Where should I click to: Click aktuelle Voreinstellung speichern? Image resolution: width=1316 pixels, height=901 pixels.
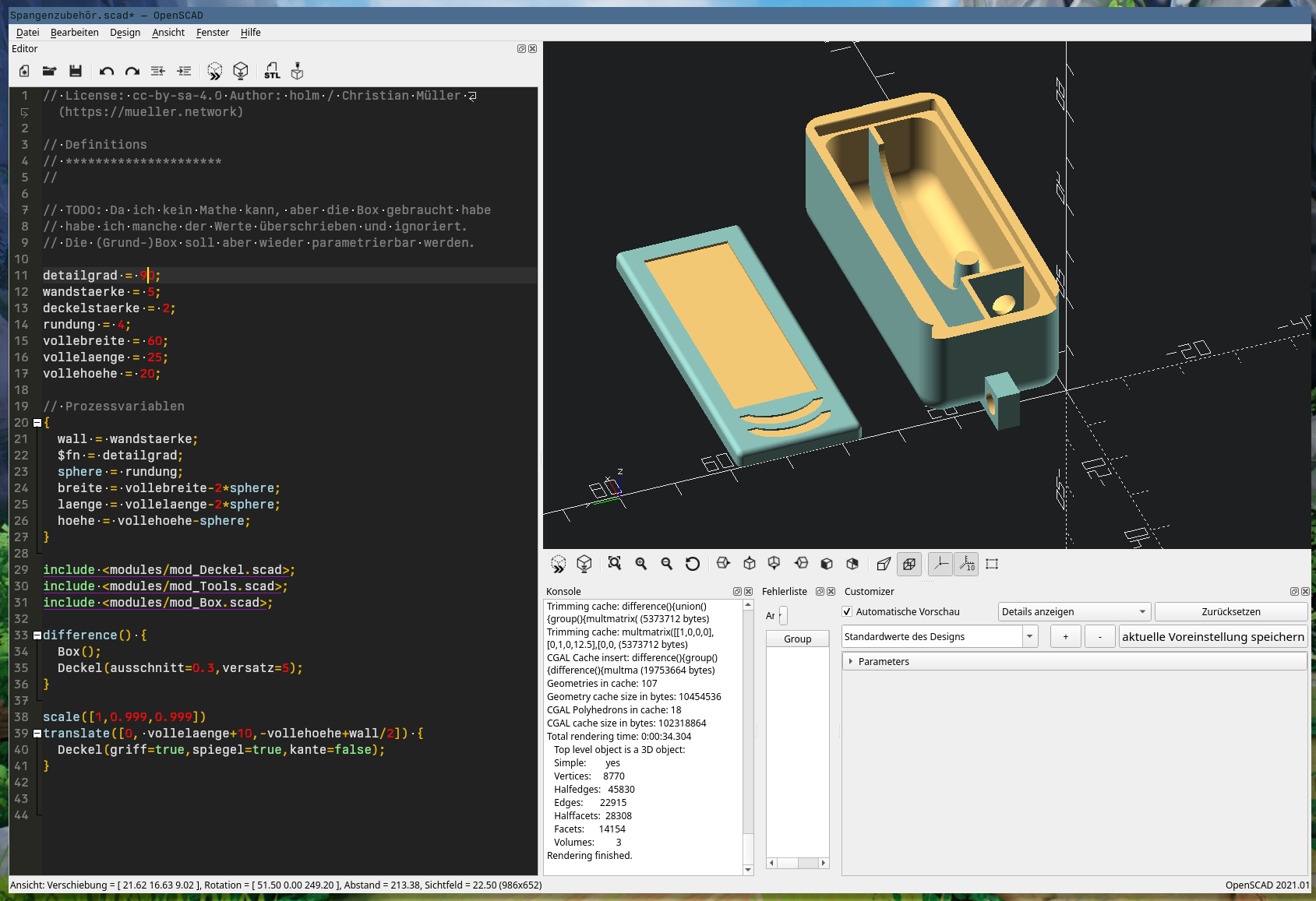pyautogui.click(x=1213, y=637)
